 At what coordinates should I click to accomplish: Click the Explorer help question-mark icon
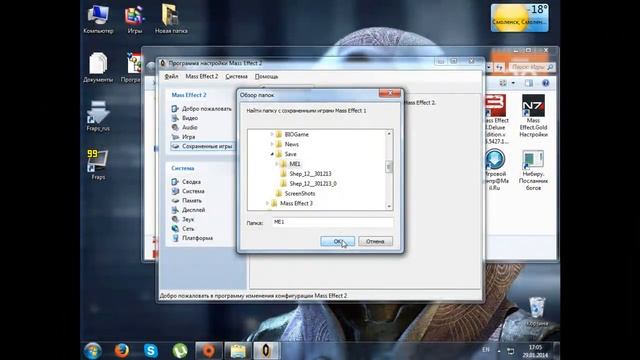click(546, 83)
